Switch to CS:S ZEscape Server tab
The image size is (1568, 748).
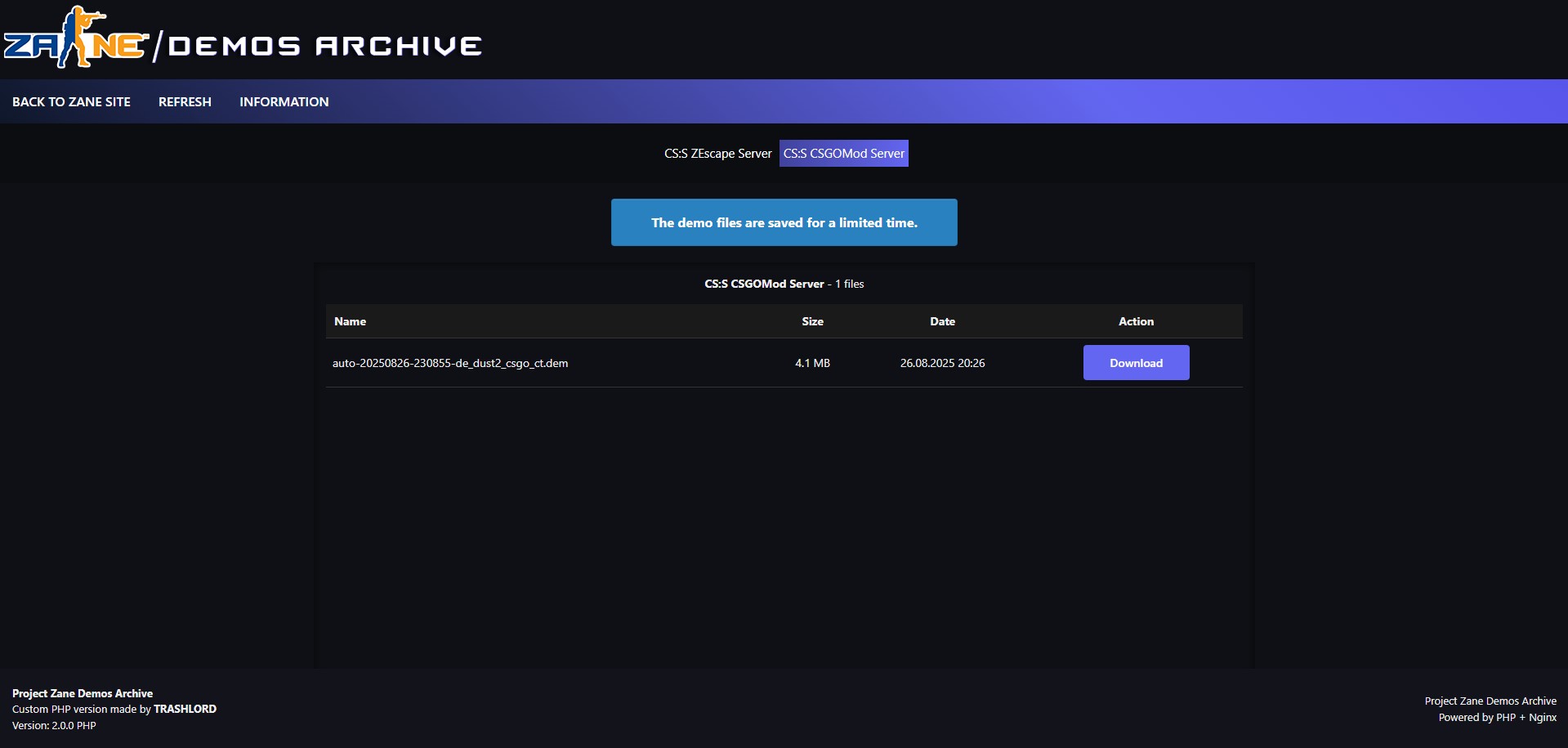(x=717, y=154)
